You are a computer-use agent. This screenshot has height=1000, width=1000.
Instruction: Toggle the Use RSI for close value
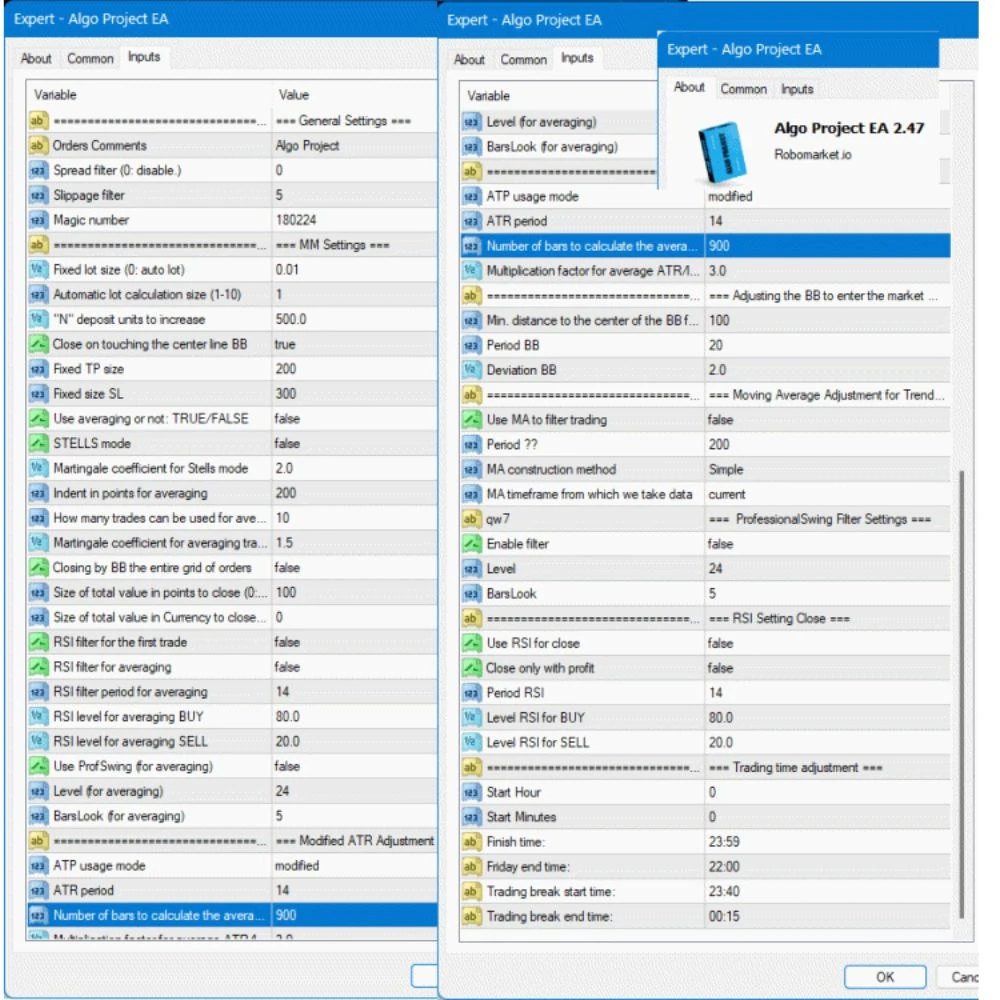click(x=827, y=643)
